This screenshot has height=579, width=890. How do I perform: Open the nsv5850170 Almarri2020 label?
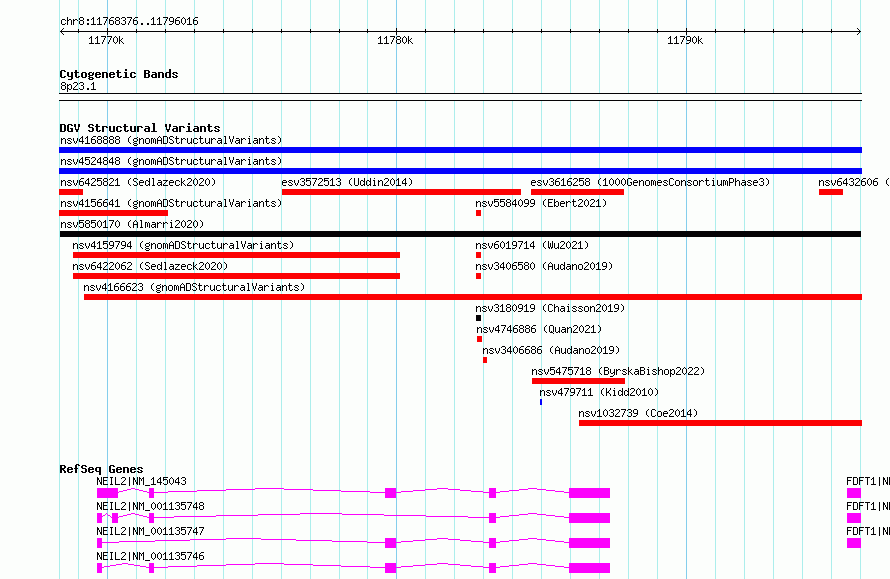point(132,224)
